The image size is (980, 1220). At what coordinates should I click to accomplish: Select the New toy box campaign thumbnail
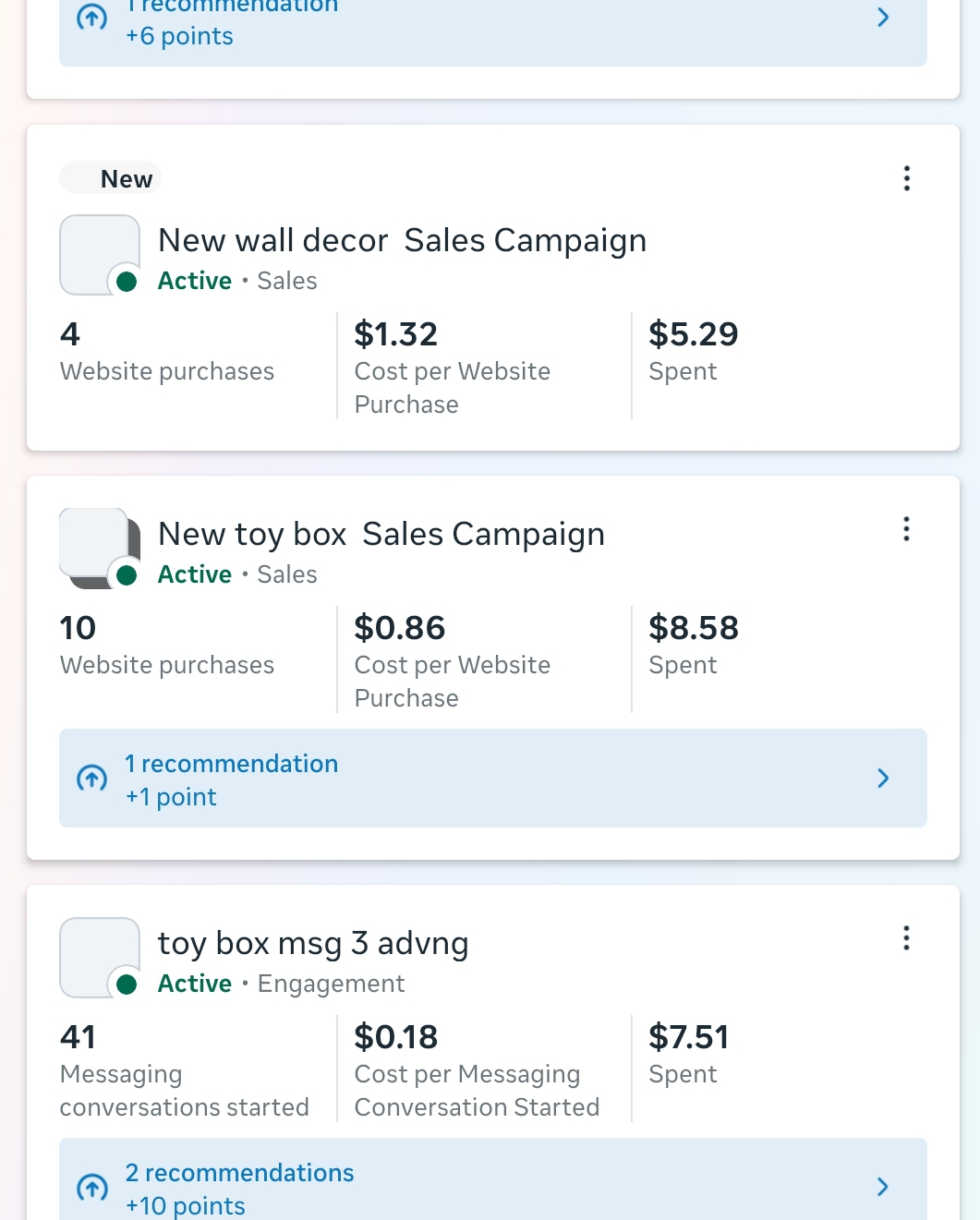tap(99, 548)
